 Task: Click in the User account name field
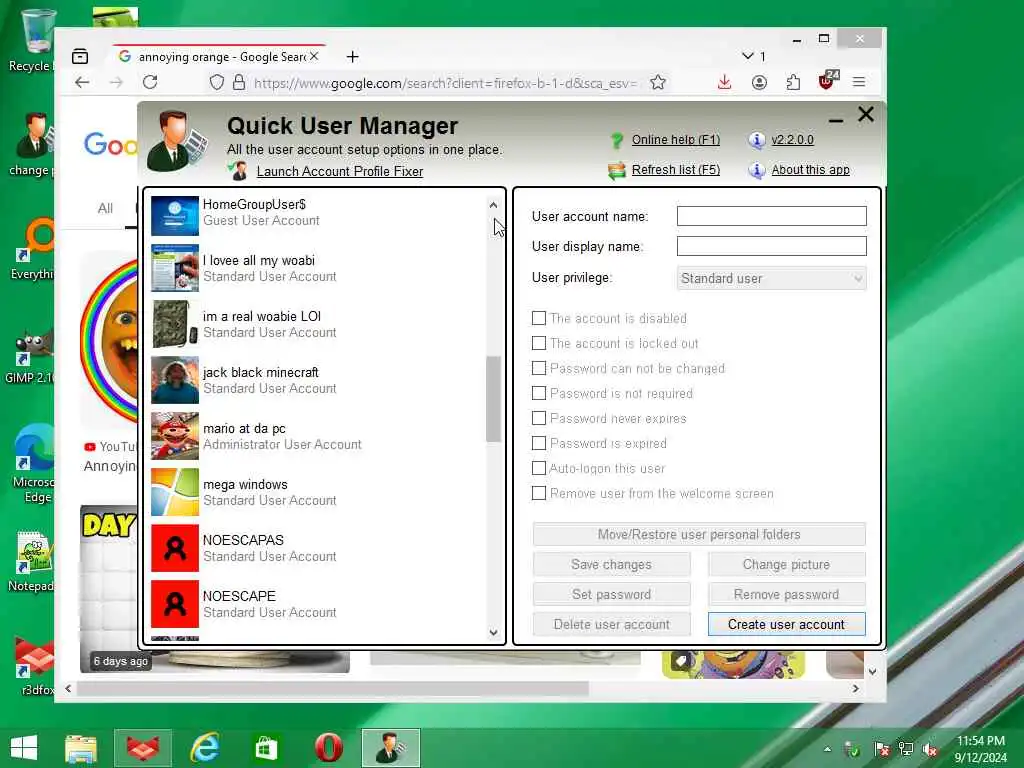[x=771, y=216]
